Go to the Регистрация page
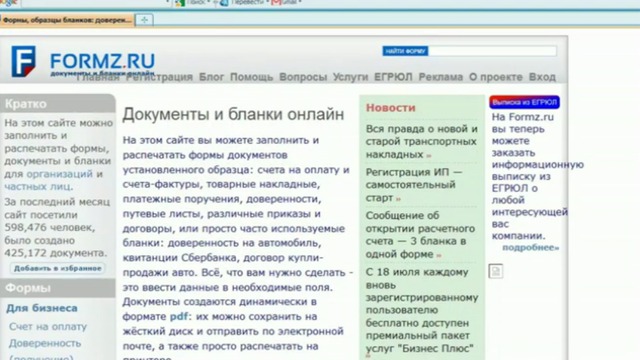The height and width of the screenshot is (360, 640). coord(159,77)
